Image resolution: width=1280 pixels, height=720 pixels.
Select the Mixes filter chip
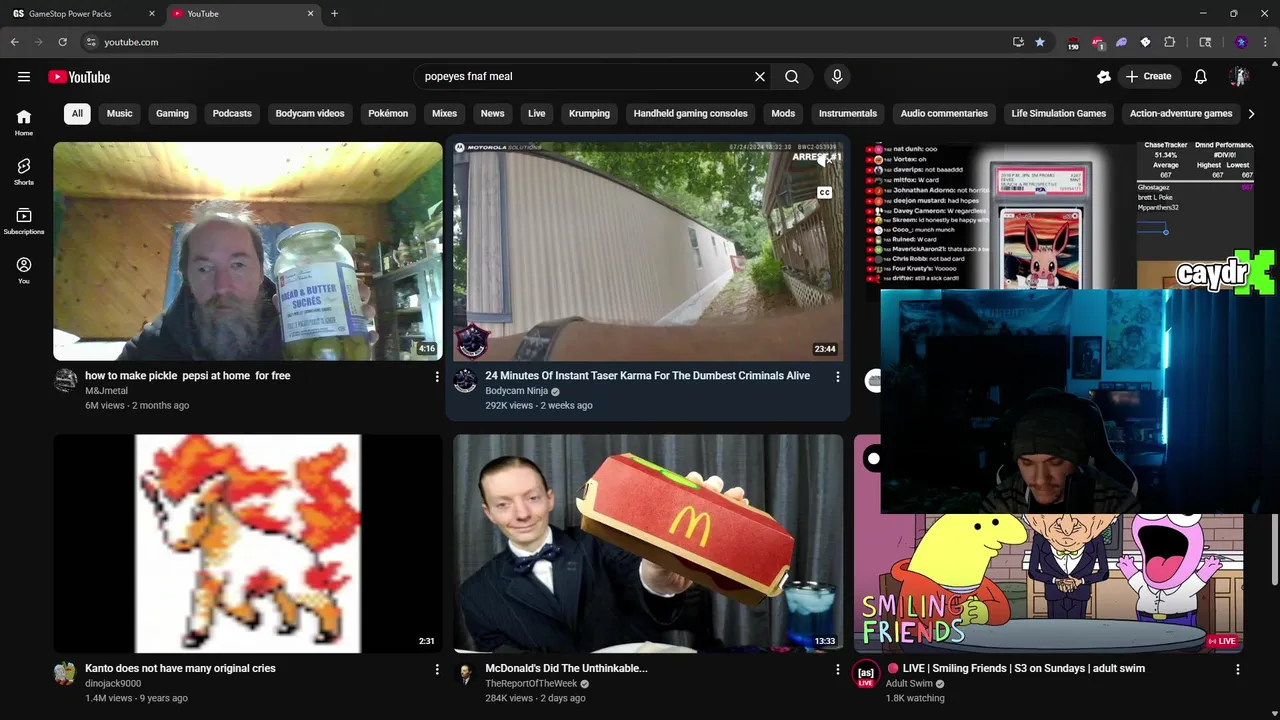[444, 113]
